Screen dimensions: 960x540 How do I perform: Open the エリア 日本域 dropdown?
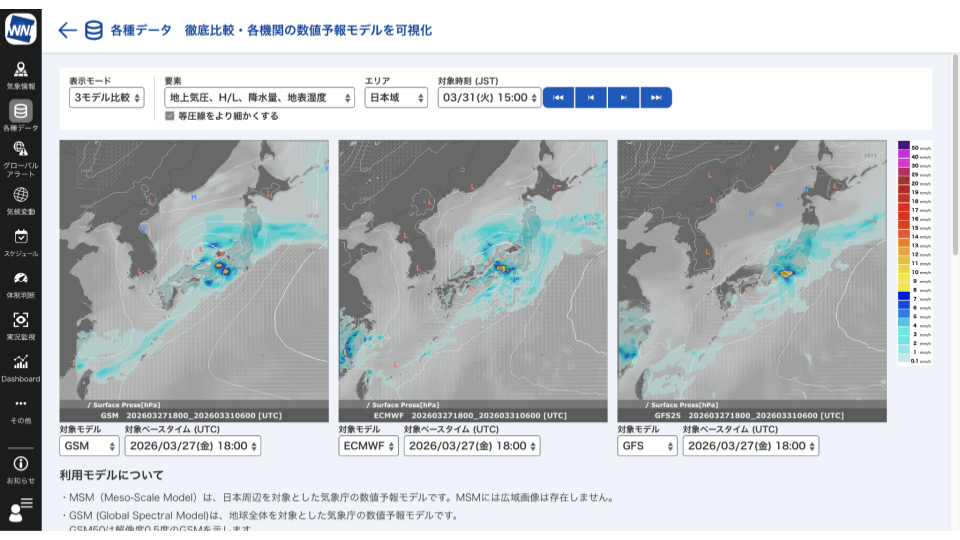coord(395,97)
